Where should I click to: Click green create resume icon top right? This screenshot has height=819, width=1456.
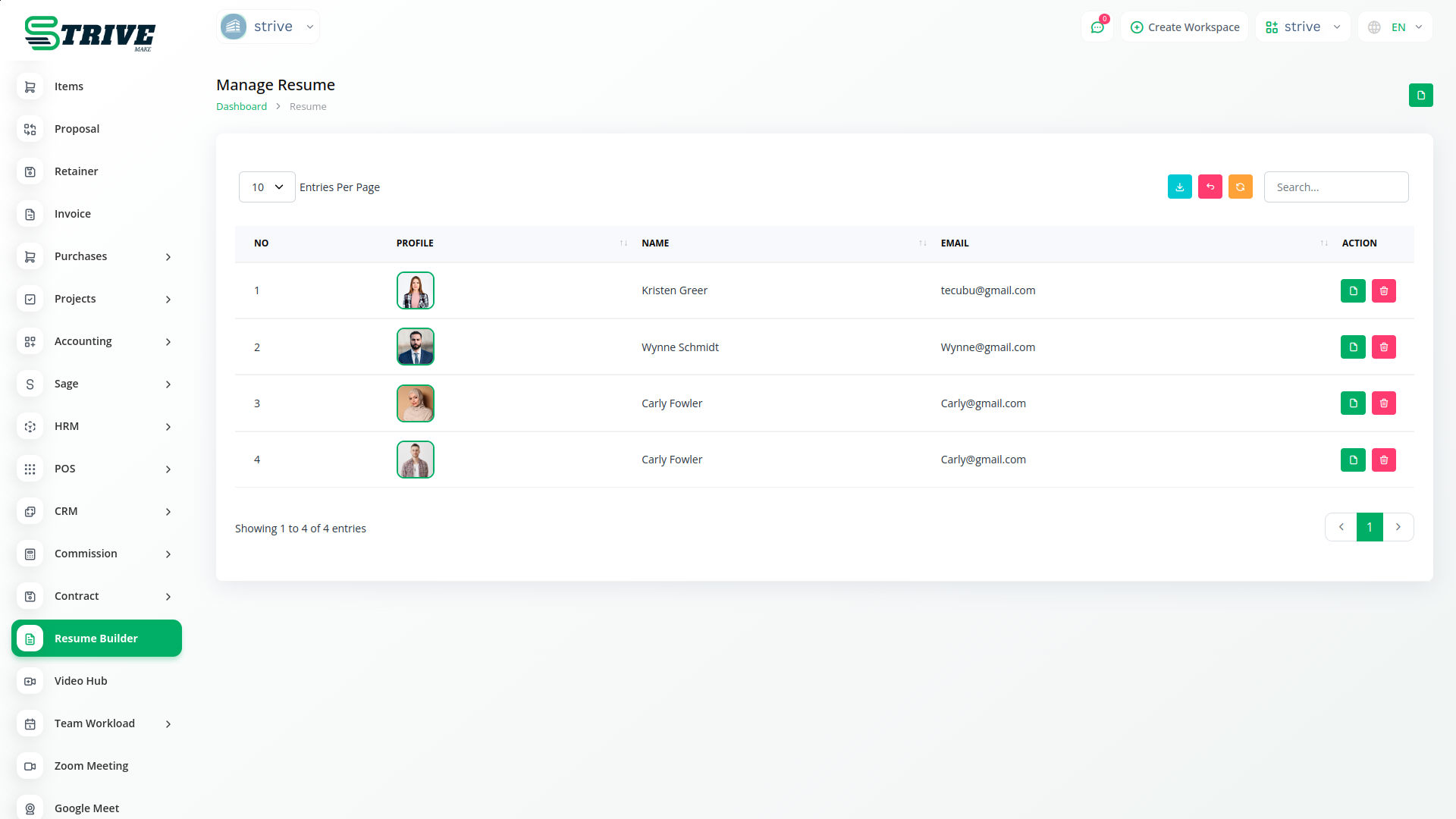pyautogui.click(x=1420, y=96)
